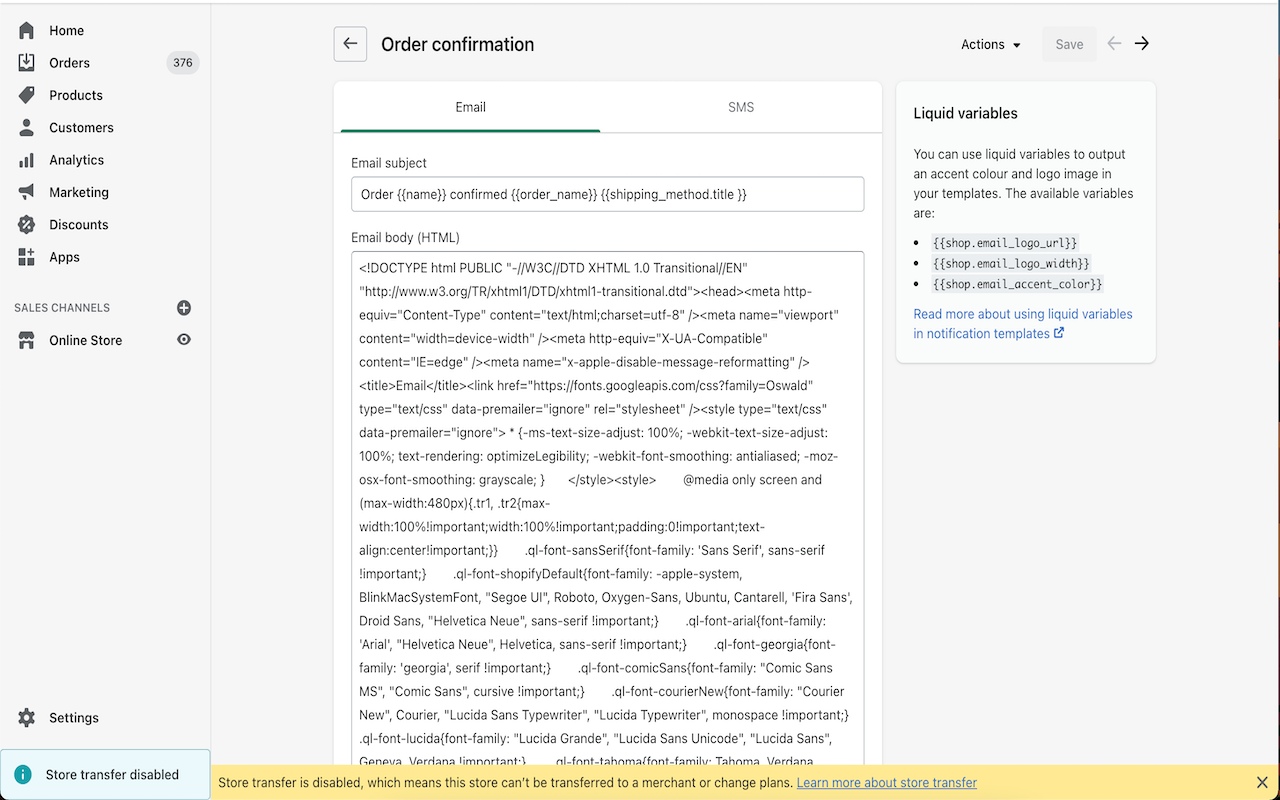This screenshot has height=800, width=1280.
Task: Open the Actions dropdown menu
Action: pyautogui.click(x=991, y=45)
